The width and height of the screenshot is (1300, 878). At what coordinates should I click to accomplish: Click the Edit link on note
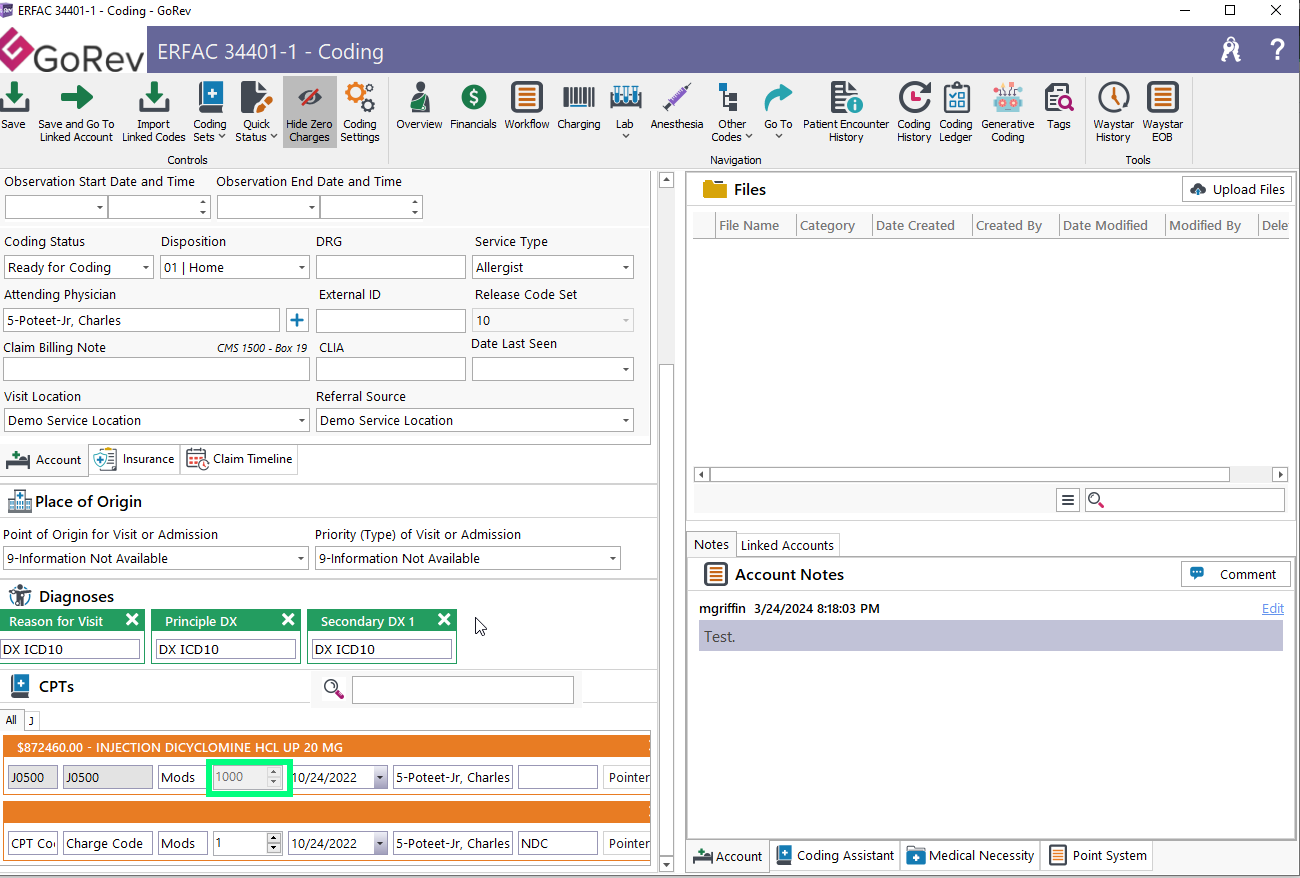[x=1272, y=608]
